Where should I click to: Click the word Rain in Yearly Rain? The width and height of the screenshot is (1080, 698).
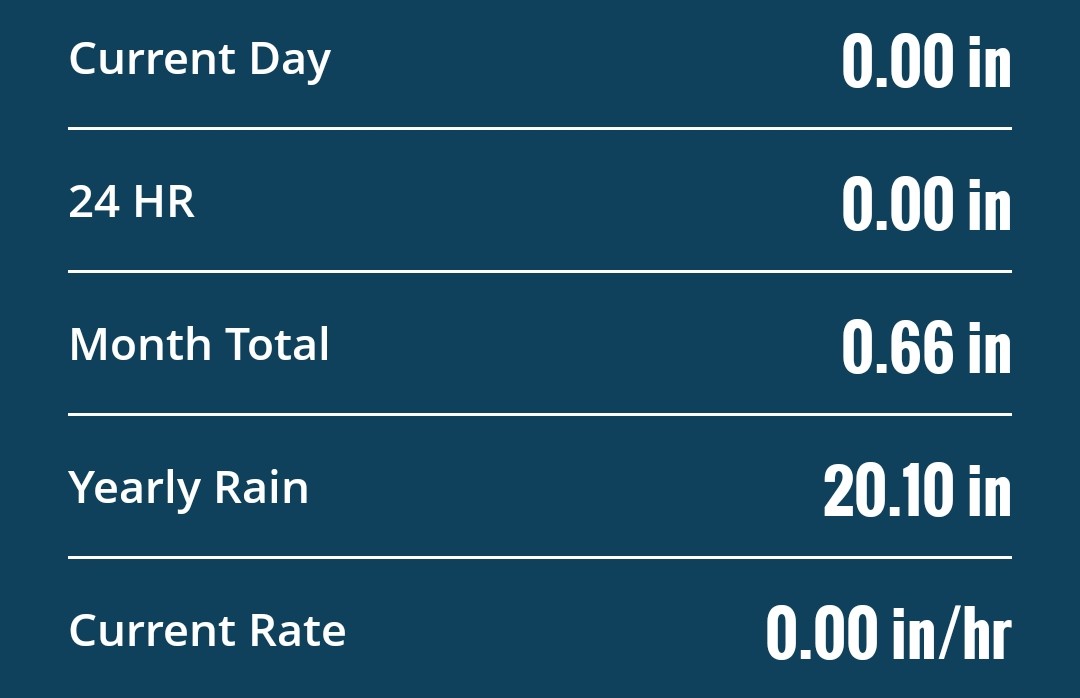(x=261, y=487)
